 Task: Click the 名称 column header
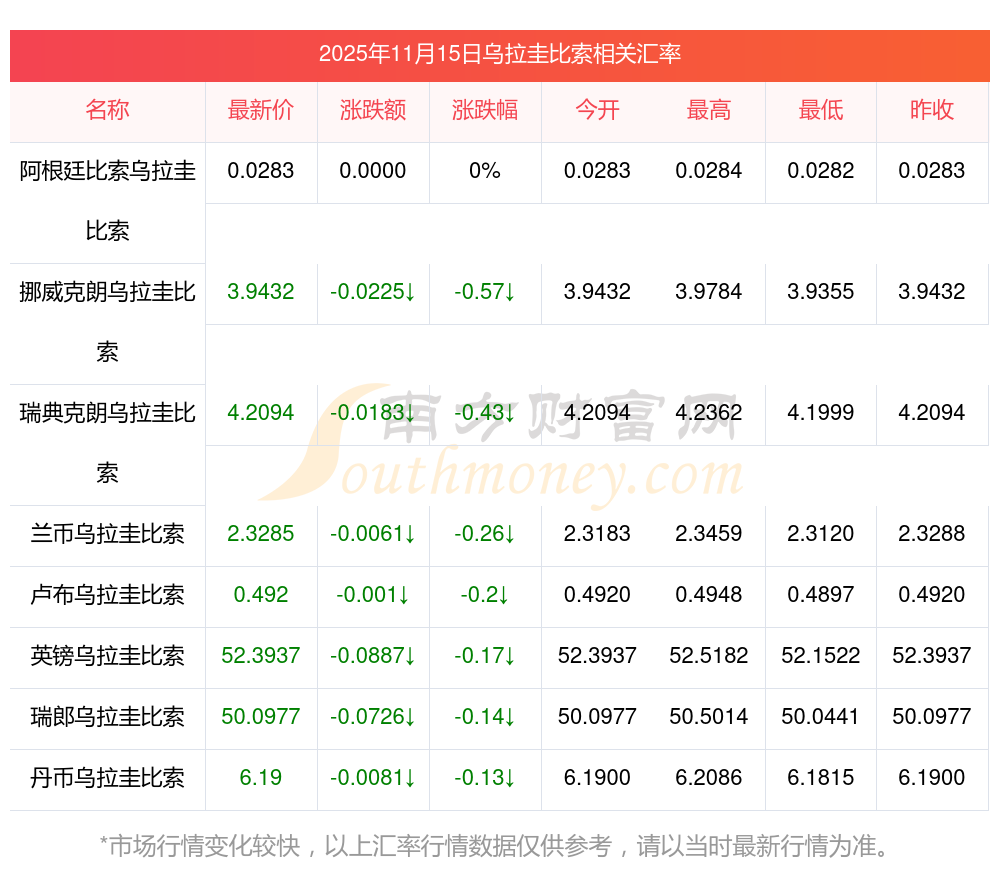coord(107,111)
